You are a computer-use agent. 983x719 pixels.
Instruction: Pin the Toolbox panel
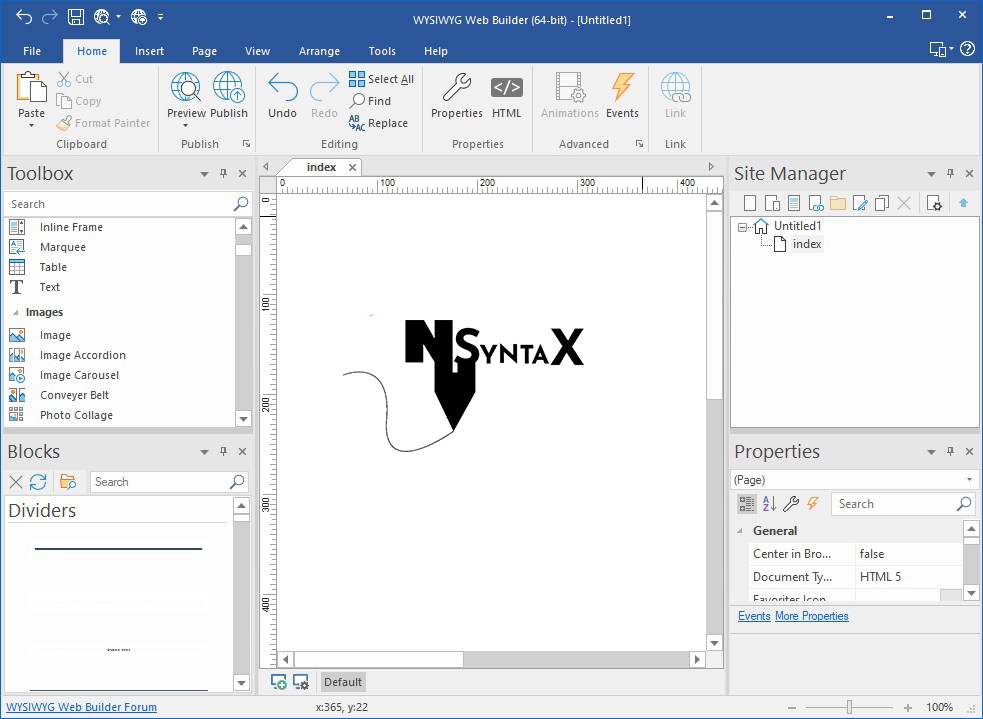223,174
